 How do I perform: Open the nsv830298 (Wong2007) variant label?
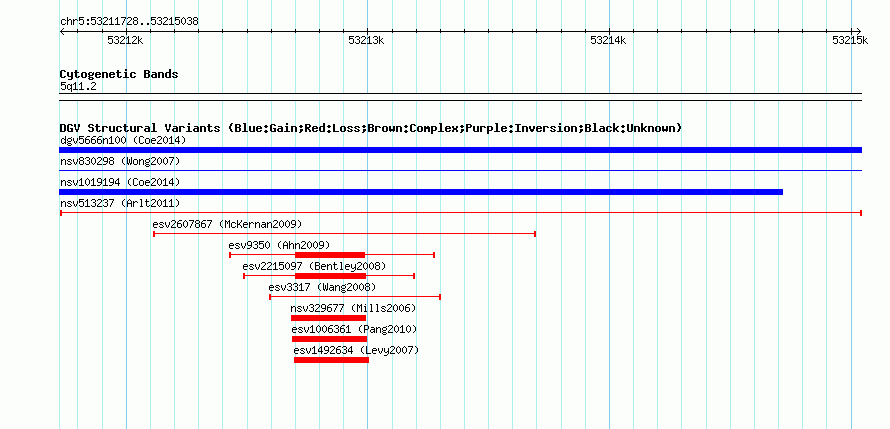(x=120, y=162)
